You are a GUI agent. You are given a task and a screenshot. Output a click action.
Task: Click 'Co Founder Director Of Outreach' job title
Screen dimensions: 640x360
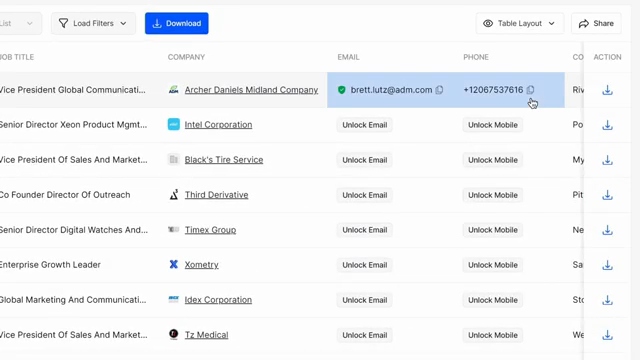[65, 195]
